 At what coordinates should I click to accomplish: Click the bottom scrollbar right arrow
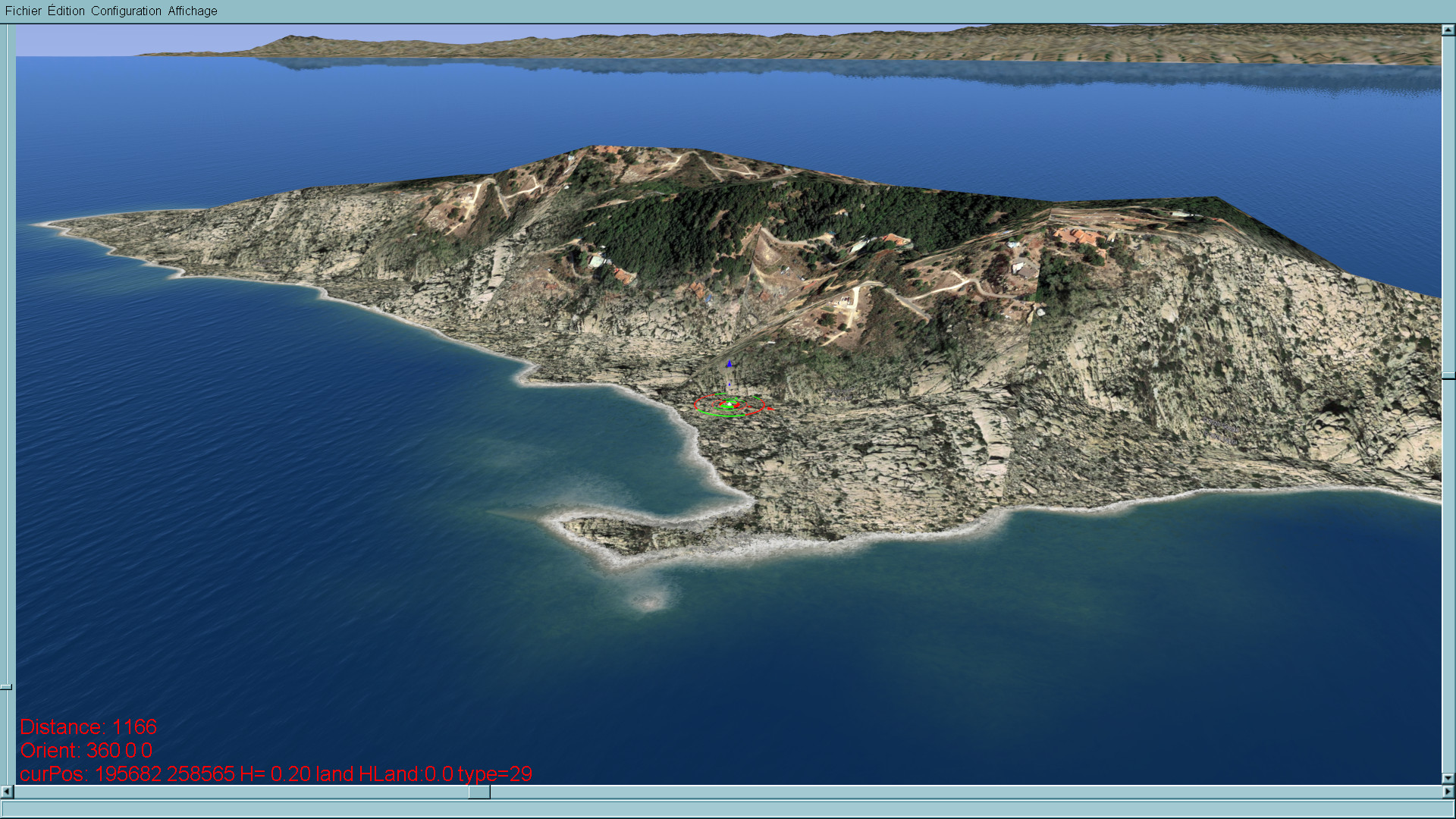[x=1448, y=792]
